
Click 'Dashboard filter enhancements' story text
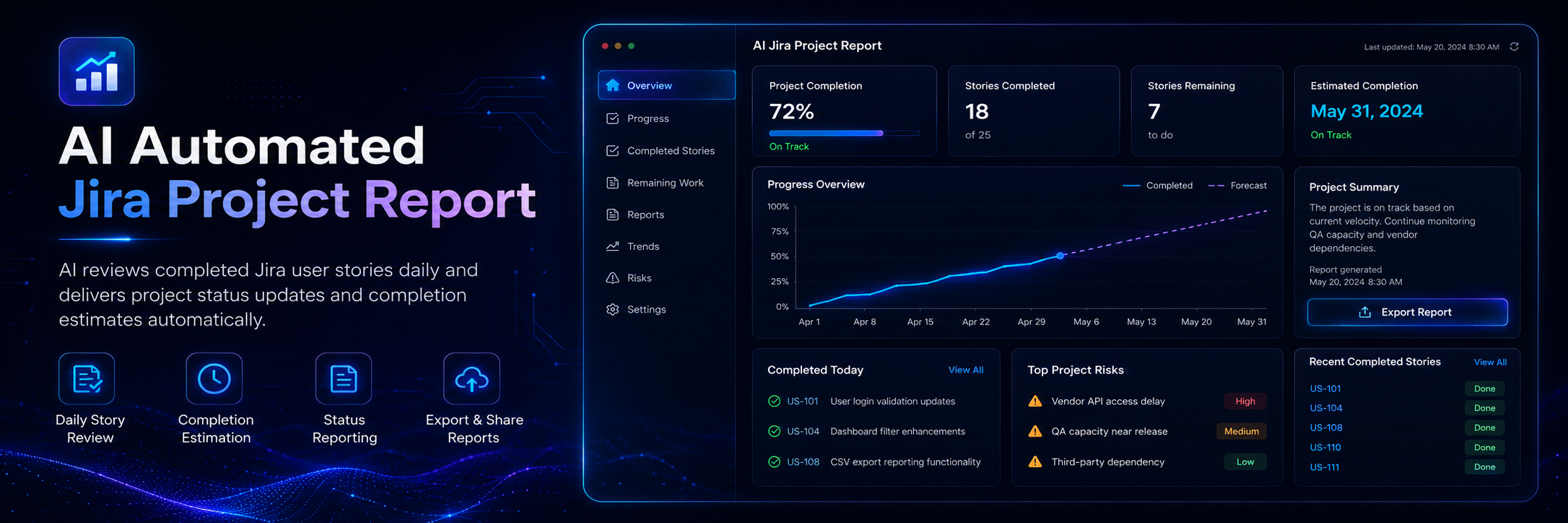pos(897,431)
